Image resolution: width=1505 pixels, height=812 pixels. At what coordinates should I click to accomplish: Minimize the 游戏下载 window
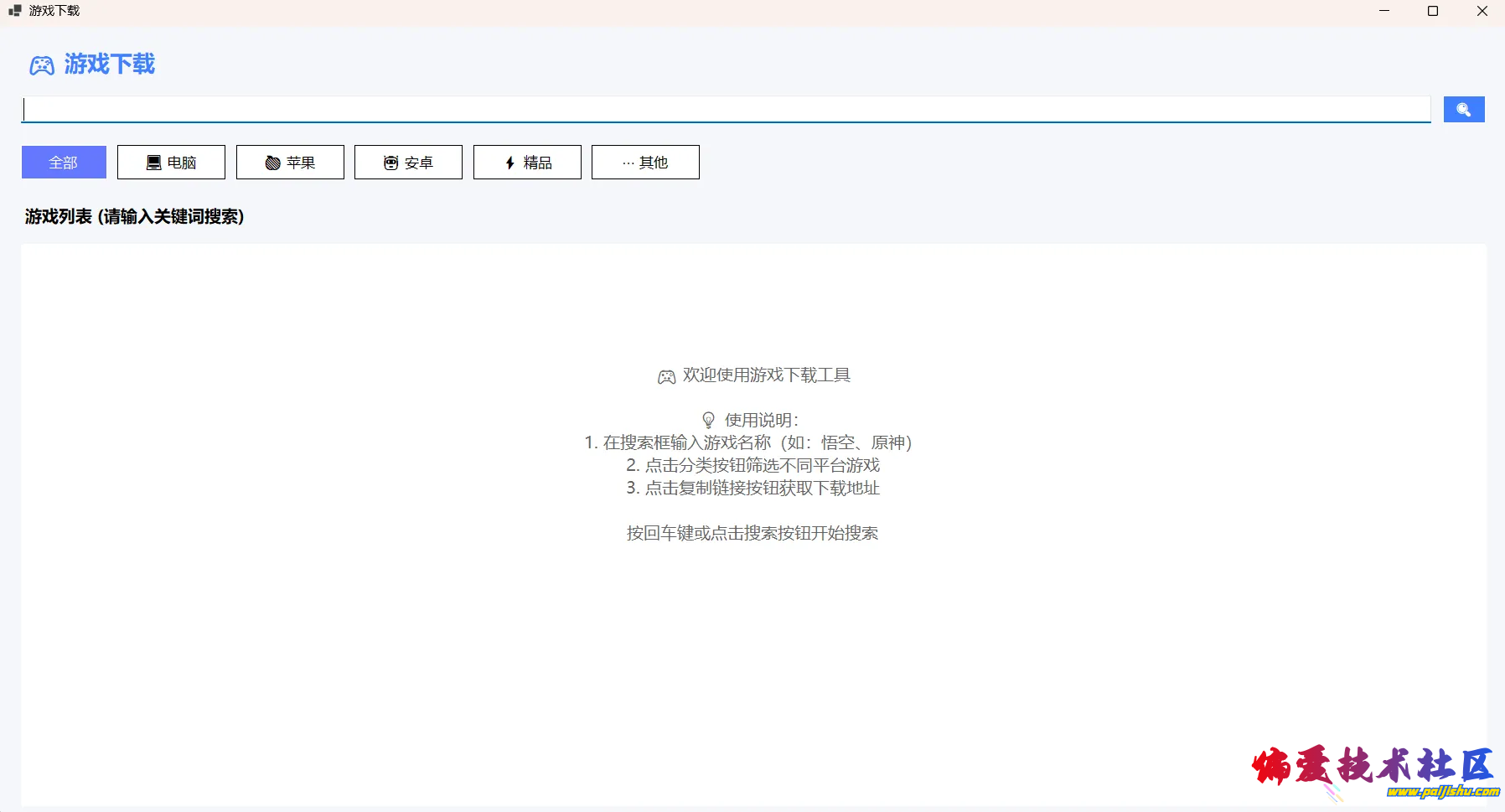click(1384, 11)
